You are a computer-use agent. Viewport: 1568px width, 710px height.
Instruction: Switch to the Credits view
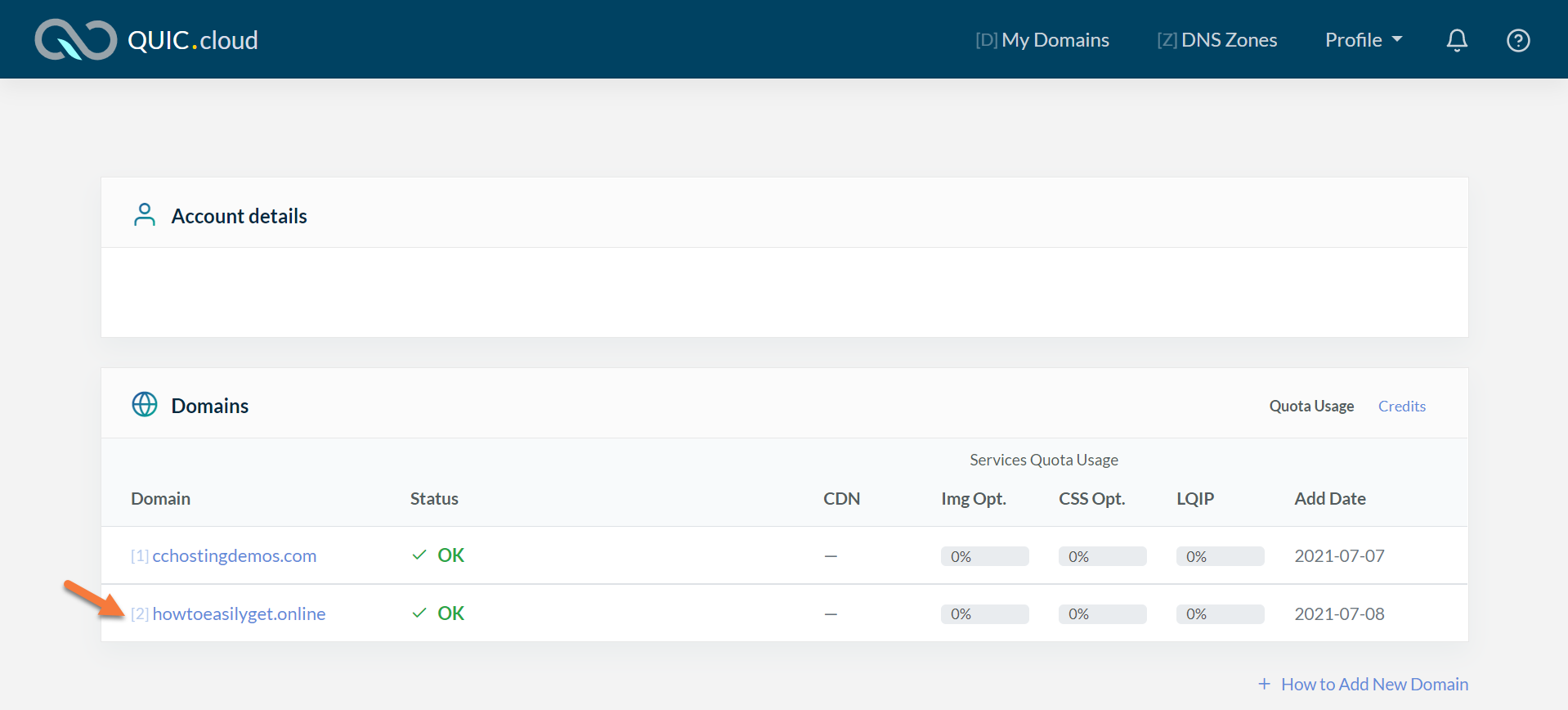[1401, 407]
